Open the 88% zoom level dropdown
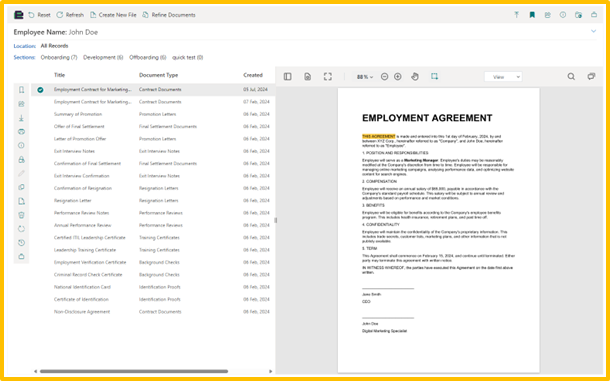610x381 pixels. coord(365,77)
